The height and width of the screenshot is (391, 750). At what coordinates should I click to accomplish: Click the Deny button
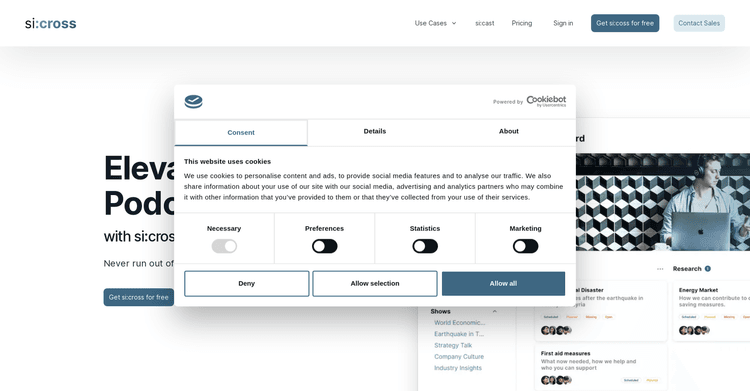247,283
